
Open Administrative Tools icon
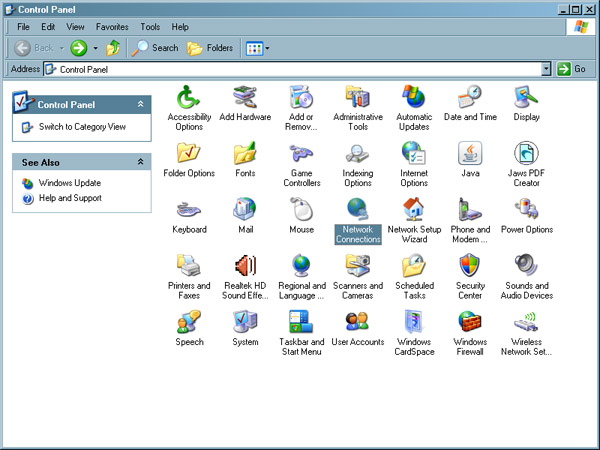(358, 108)
